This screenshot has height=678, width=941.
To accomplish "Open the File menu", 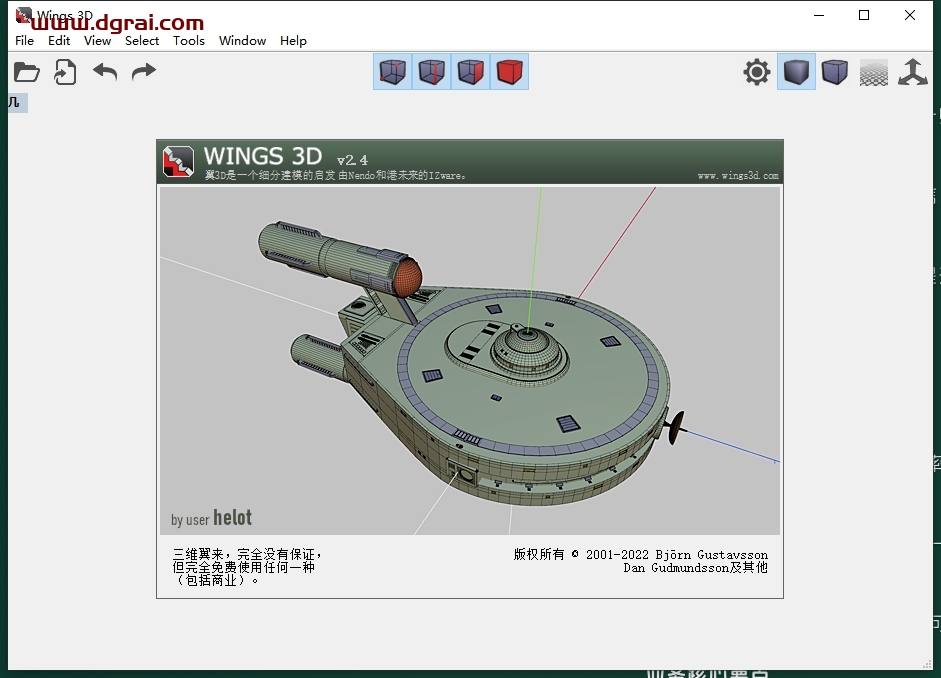I will [x=24, y=41].
